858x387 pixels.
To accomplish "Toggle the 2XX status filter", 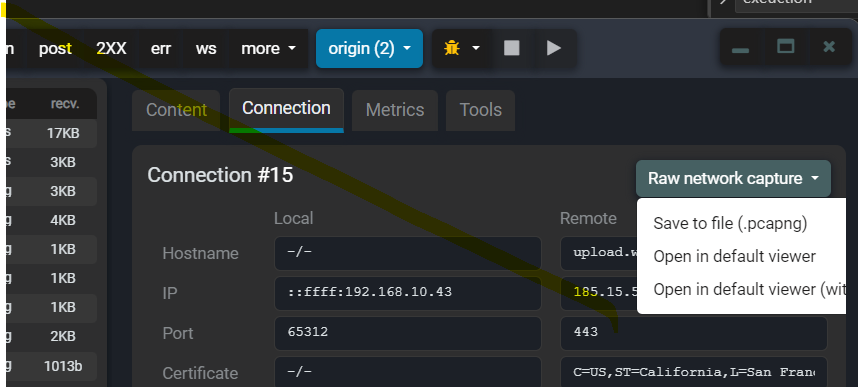I will pyautogui.click(x=111, y=49).
